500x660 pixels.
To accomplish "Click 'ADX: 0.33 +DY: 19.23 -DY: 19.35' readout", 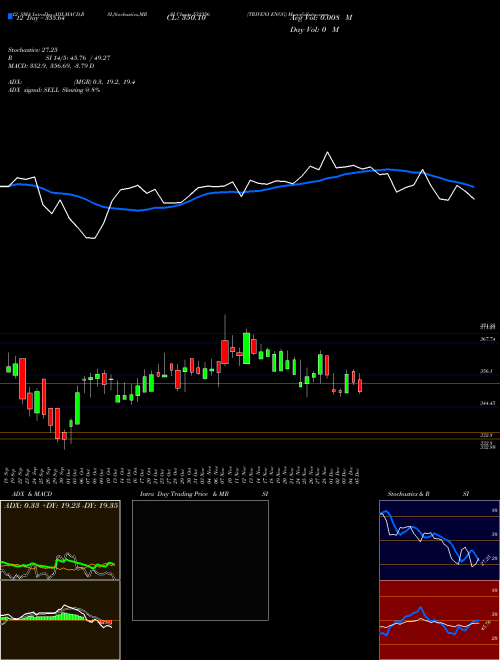I will (x=61, y=506).
